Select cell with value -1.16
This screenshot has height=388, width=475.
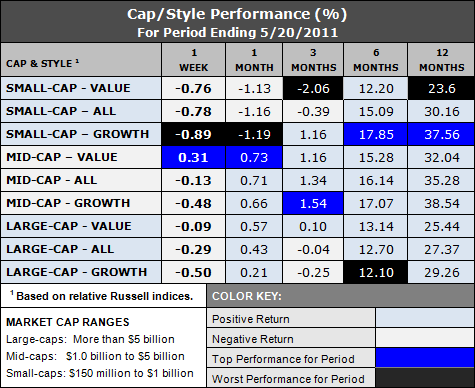(254, 111)
